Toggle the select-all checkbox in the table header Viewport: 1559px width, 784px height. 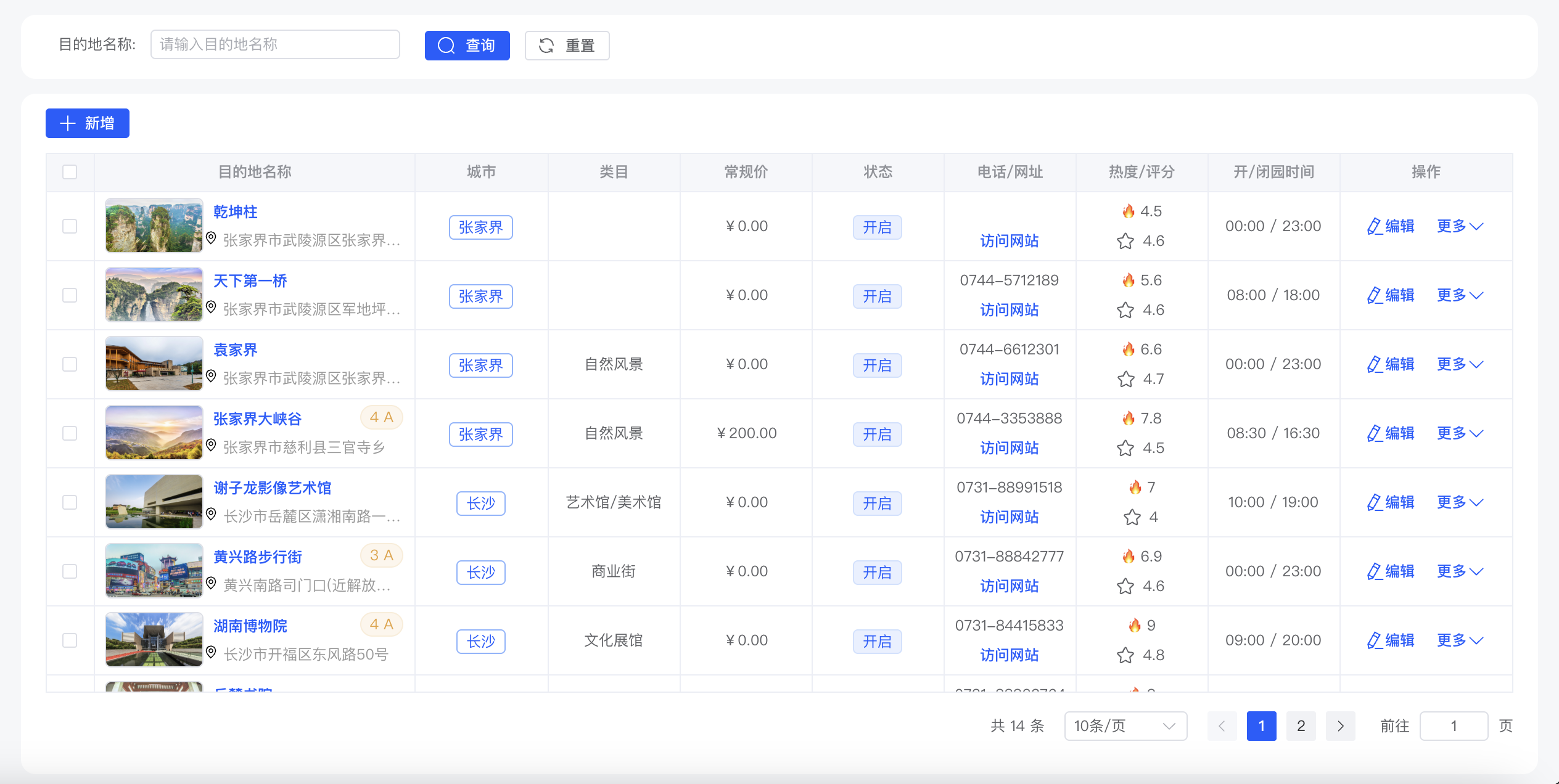click(x=70, y=172)
